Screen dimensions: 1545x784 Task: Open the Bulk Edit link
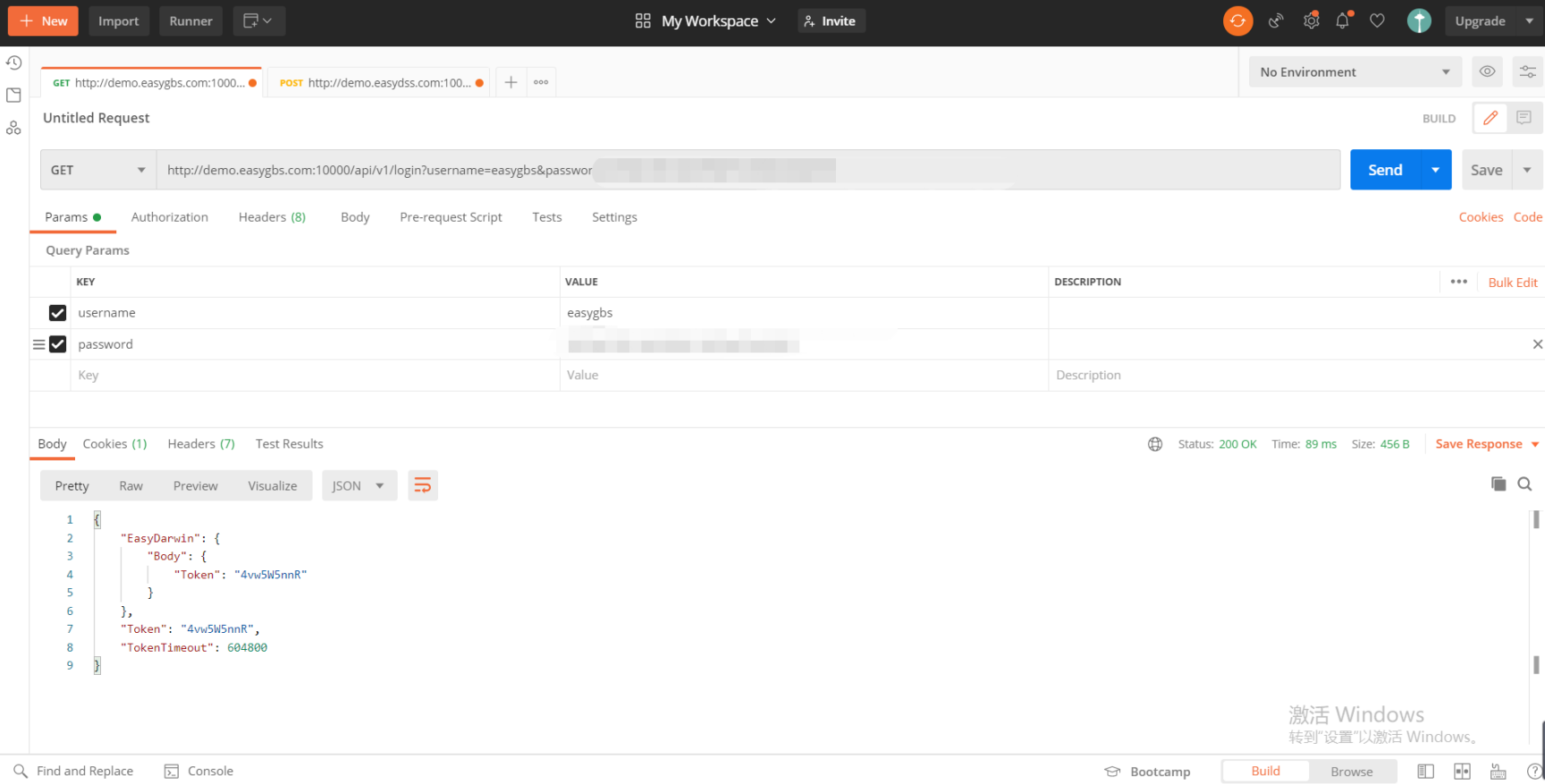[x=1513, y=282]
